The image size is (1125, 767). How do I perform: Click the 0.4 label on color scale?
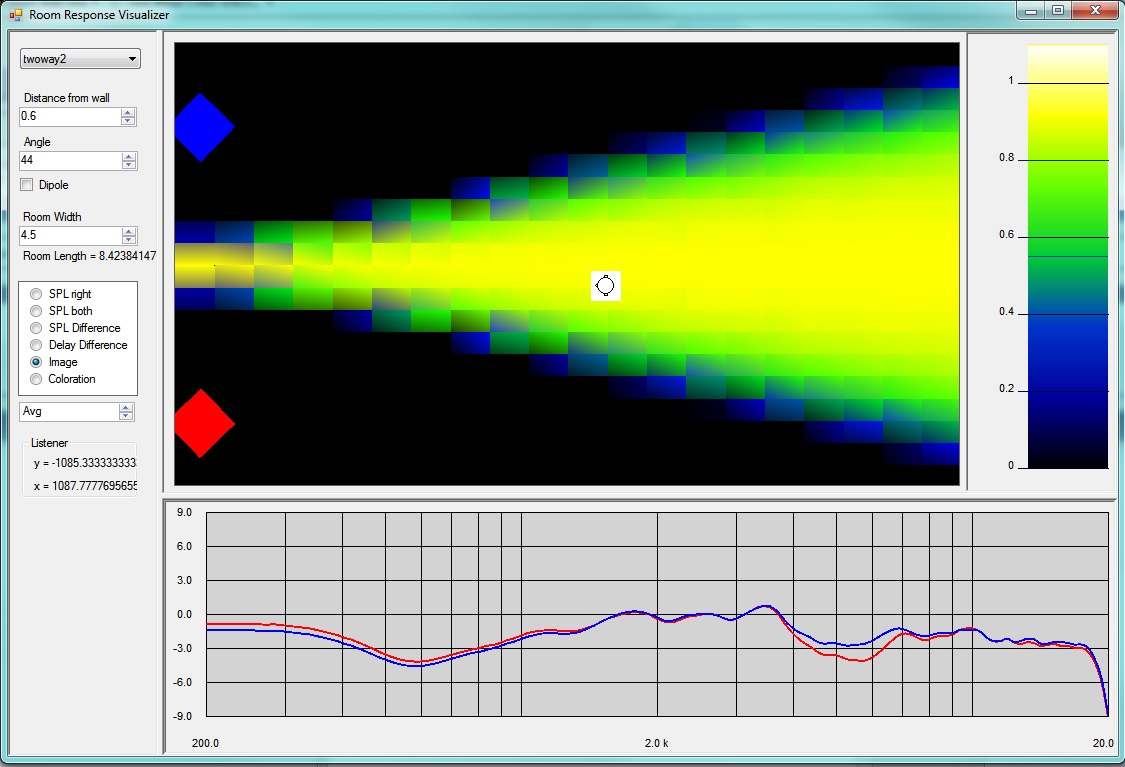tap(1007, 311)
